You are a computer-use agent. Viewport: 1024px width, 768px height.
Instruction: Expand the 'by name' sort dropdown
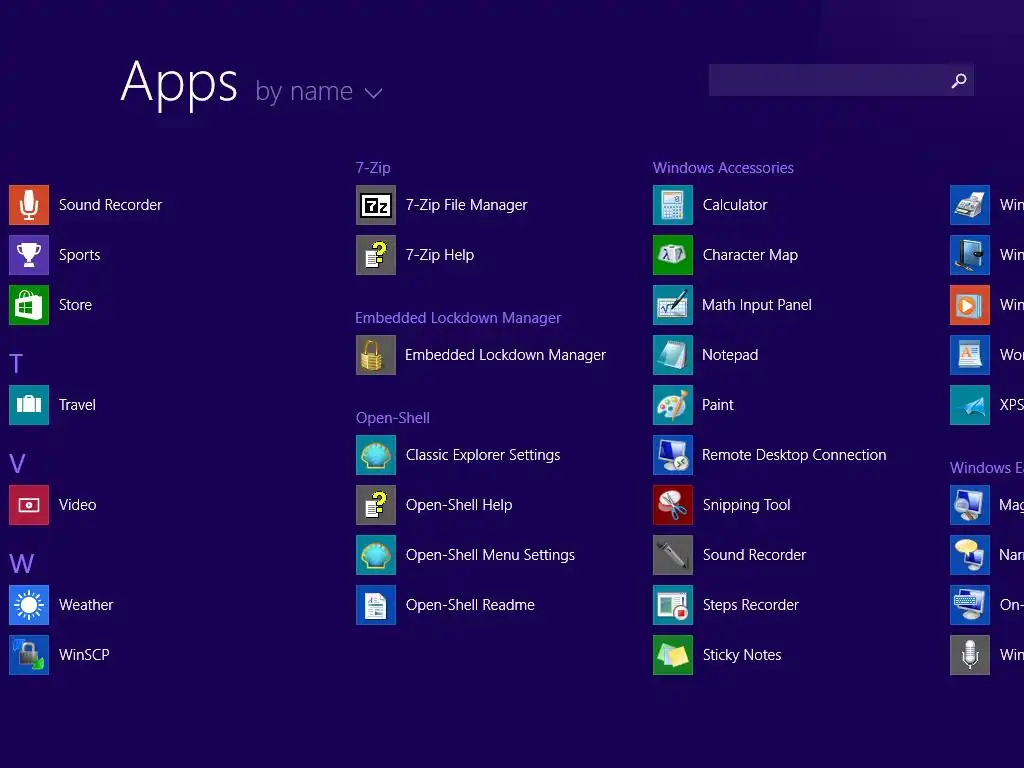319,91
